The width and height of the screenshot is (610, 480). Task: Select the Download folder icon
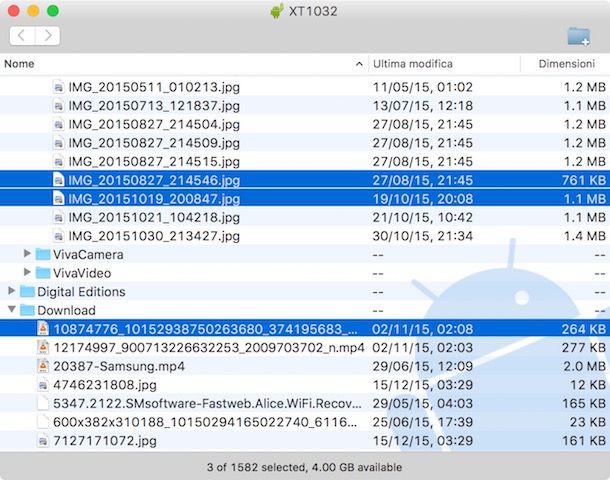[27, 310]
